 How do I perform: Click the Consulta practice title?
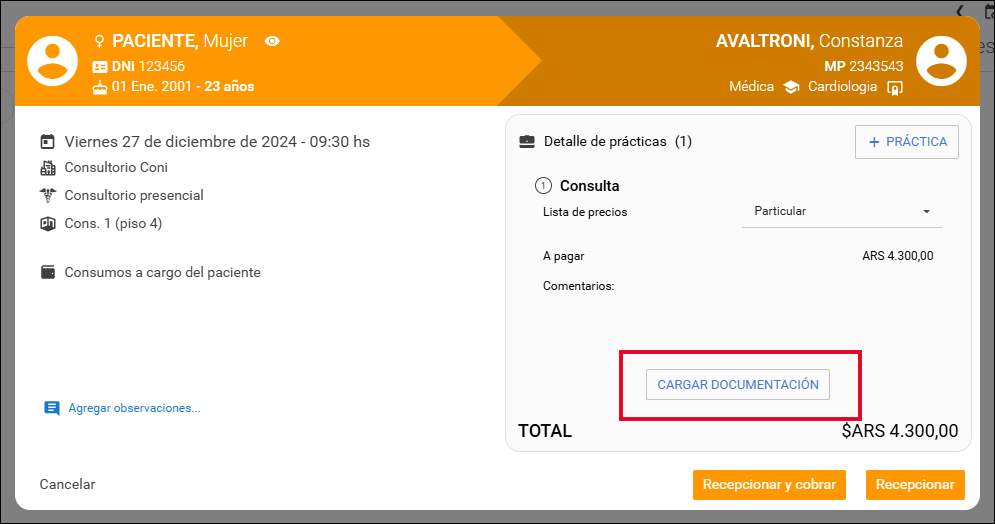click(590, 186)
